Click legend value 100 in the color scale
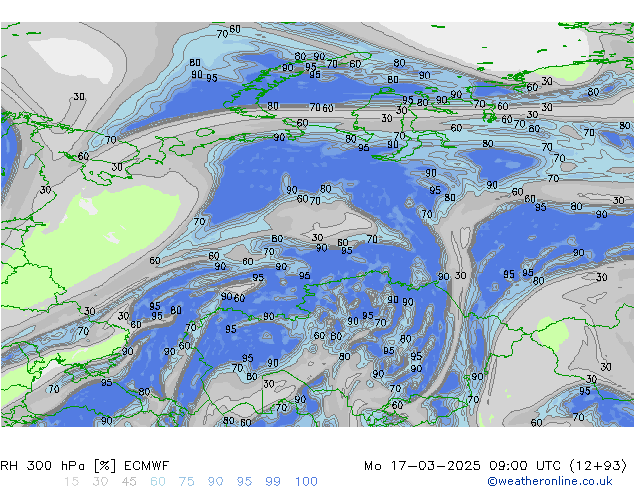 click(x=306, y=482)
